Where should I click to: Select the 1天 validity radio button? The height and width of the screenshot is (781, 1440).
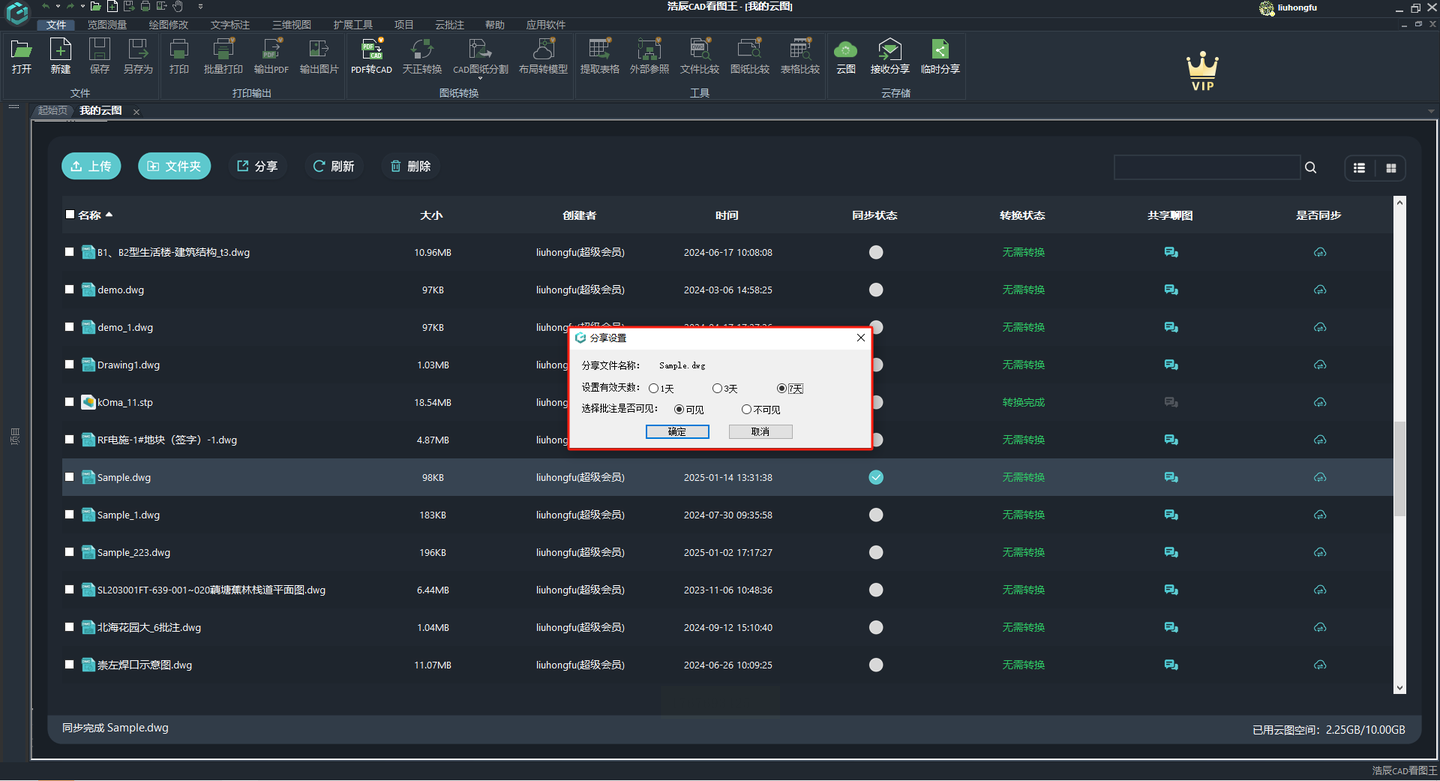(654, 388)
